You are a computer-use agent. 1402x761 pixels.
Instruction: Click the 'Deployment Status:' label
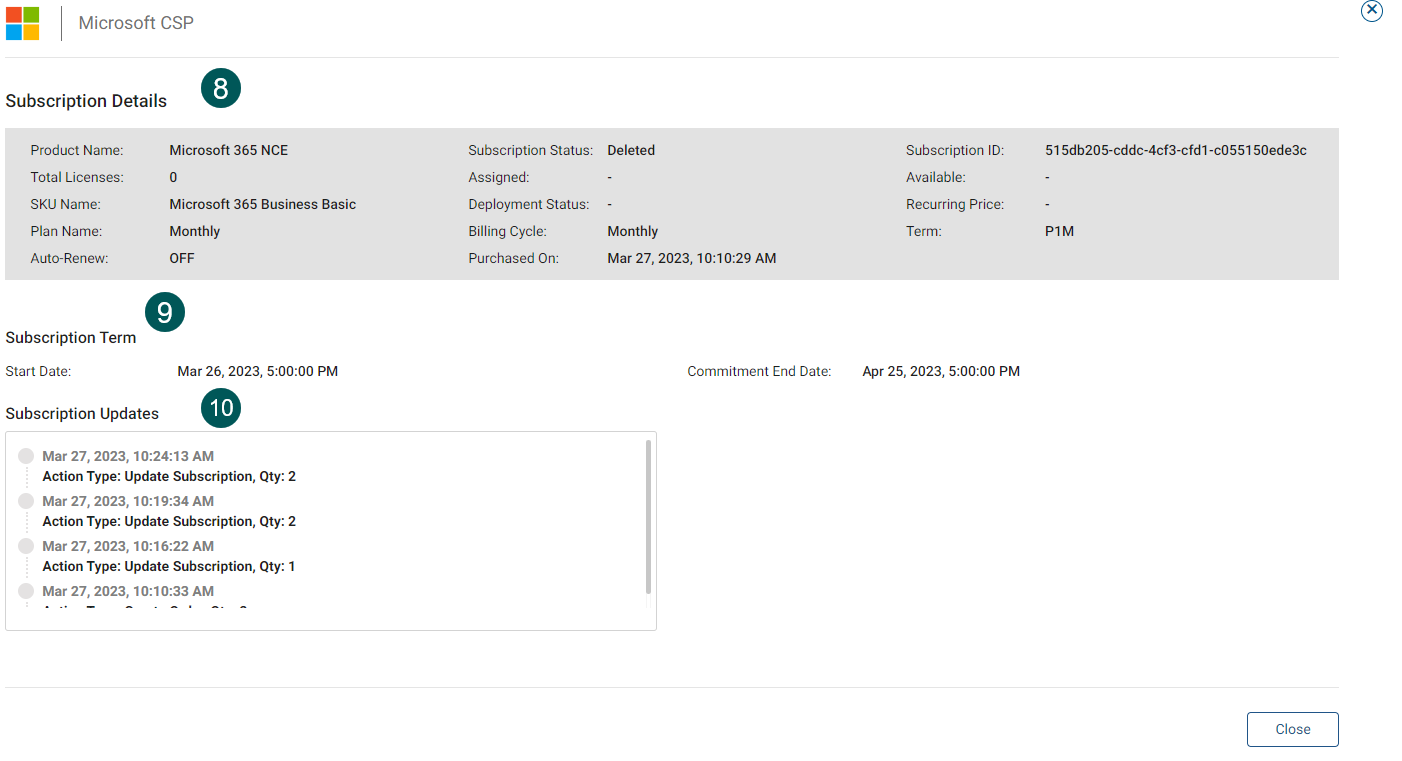click(x=529, y=204)
